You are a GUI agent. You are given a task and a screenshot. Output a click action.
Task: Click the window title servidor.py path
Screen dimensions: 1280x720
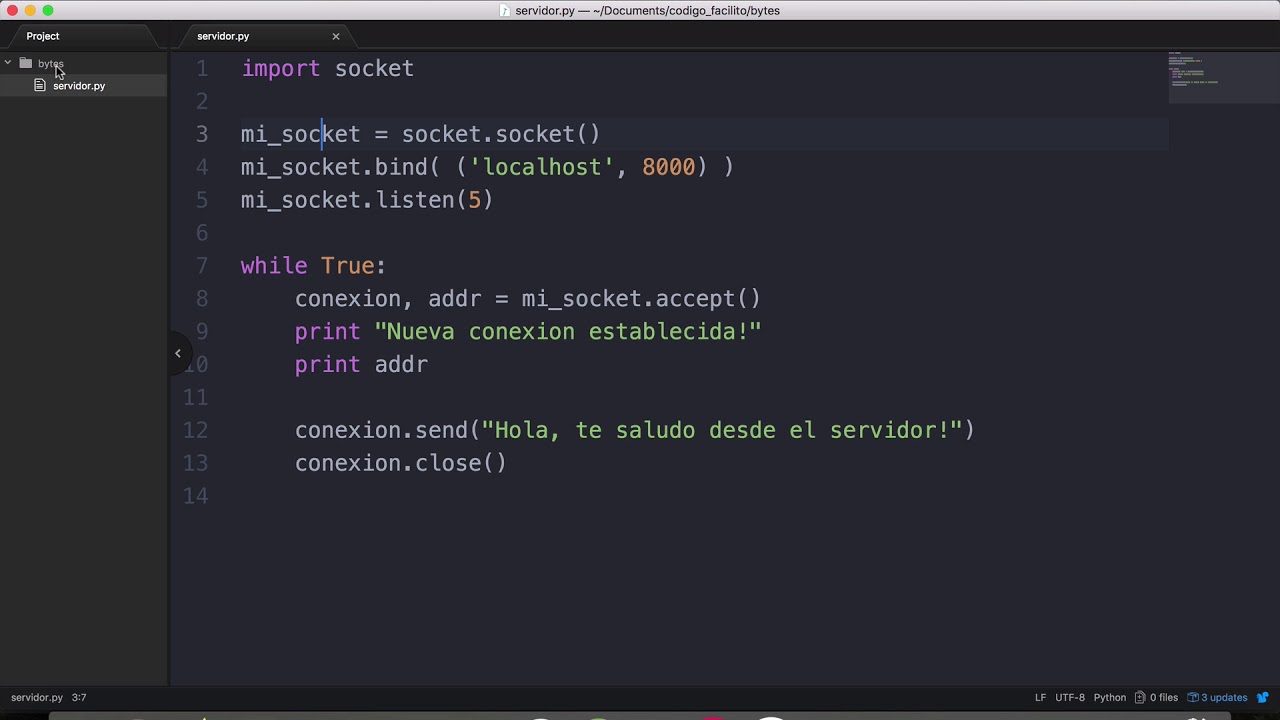click(x=648, y=11)
